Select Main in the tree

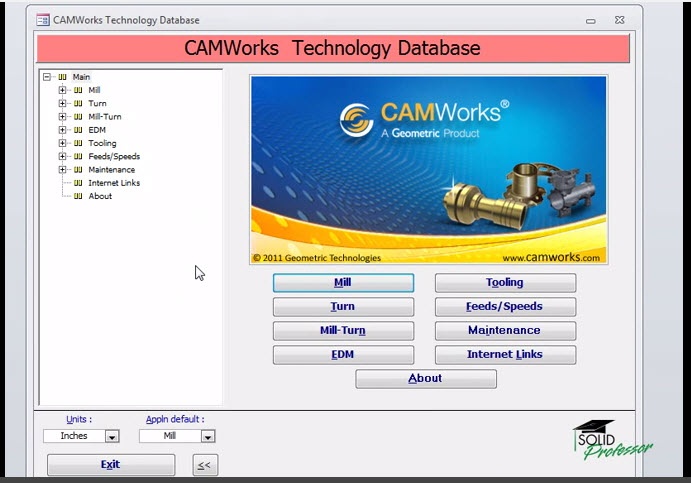coord(82,77)
